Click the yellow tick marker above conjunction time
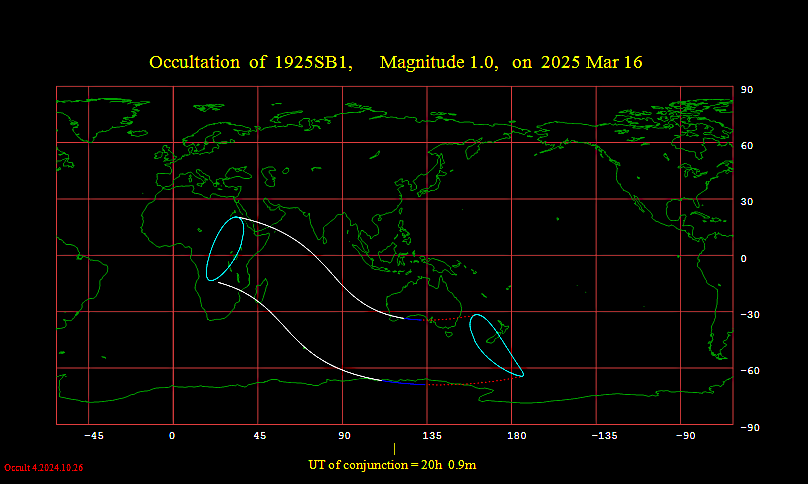The image size is (808, 484). coord(394,449)
